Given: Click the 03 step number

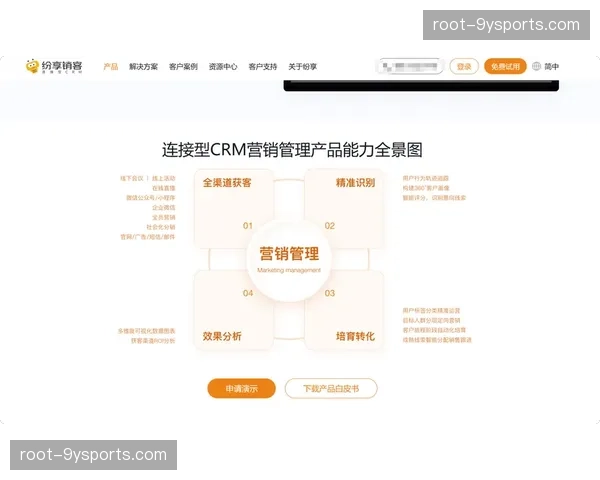Looking at the screenshot, I should click(x=329, y=293).
